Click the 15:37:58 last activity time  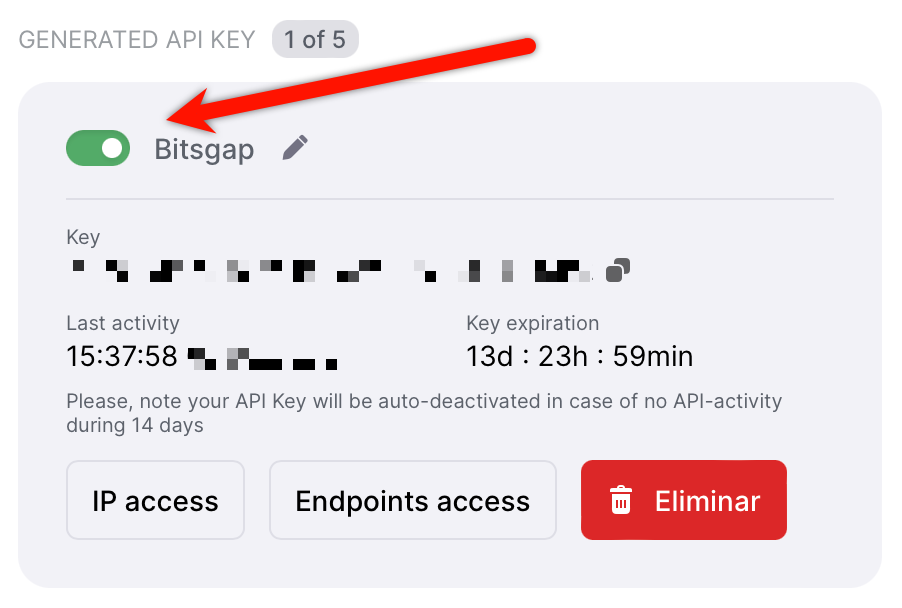point(122,356)
